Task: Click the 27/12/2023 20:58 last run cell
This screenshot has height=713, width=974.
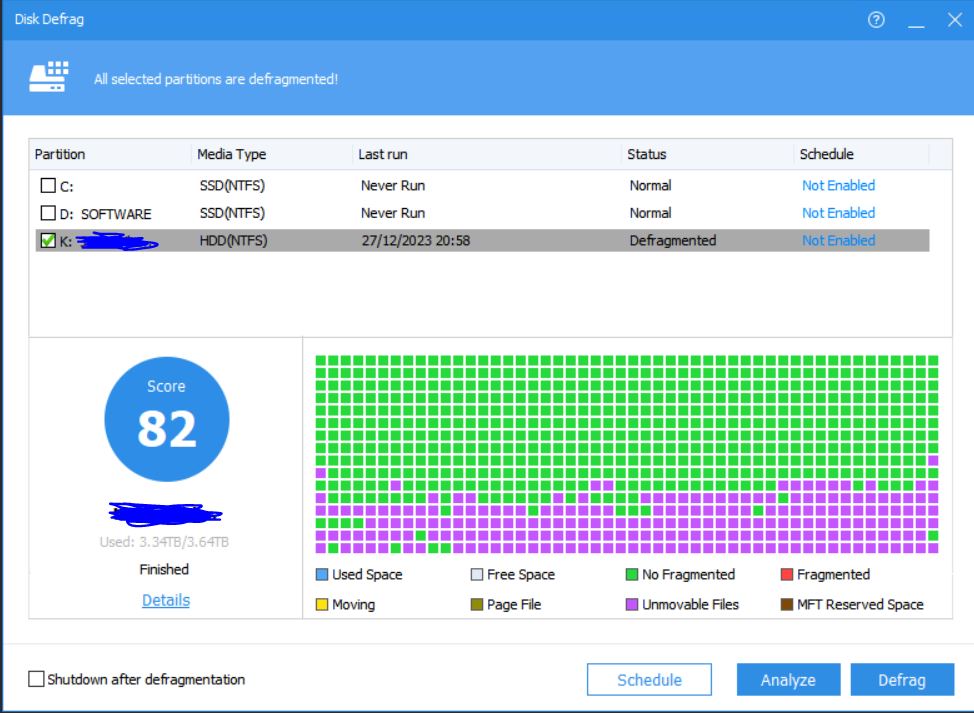Action: tap(416, 240)
